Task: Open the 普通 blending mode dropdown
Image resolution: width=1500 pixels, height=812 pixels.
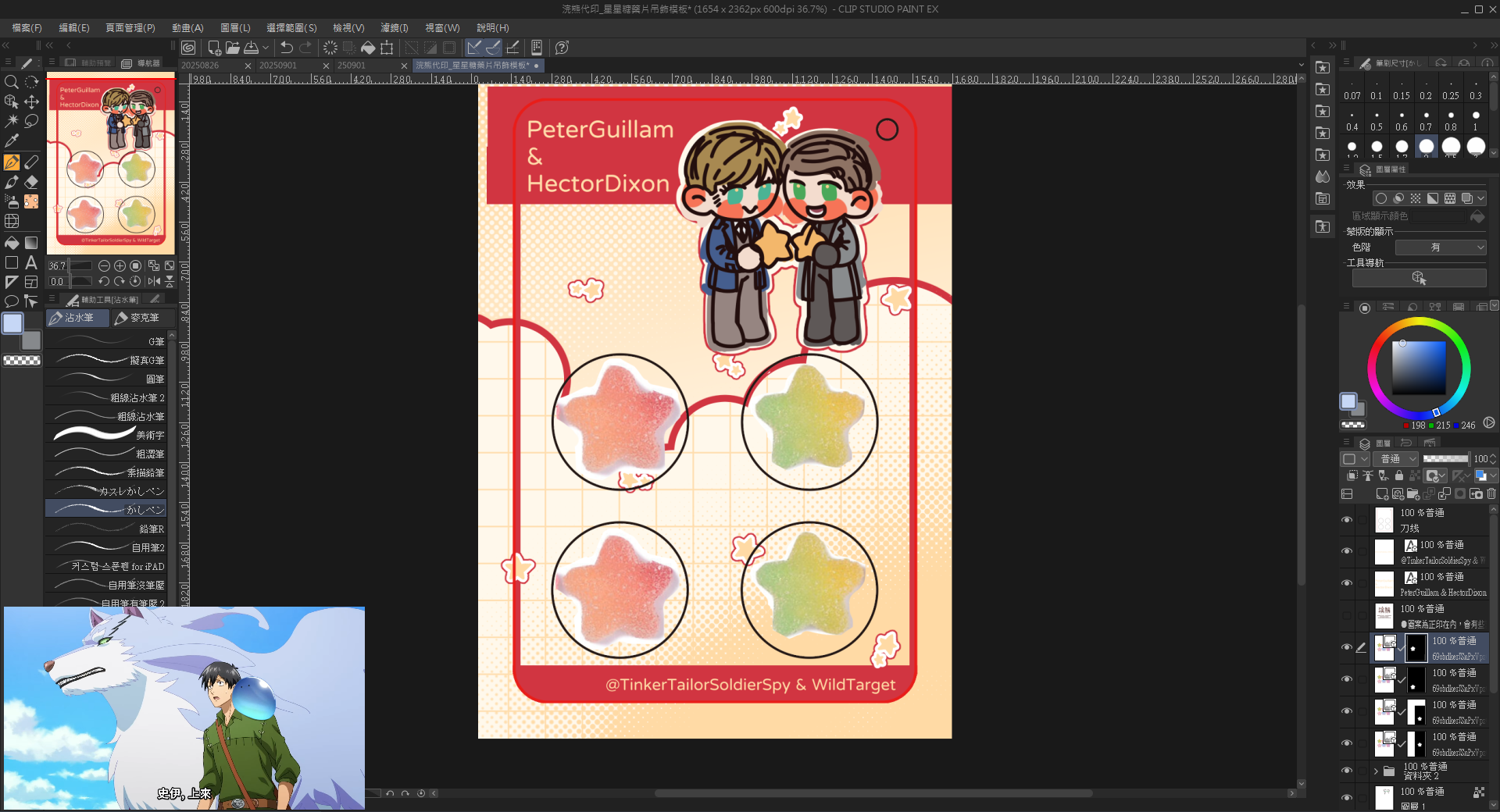Action: coord(1398,459)
